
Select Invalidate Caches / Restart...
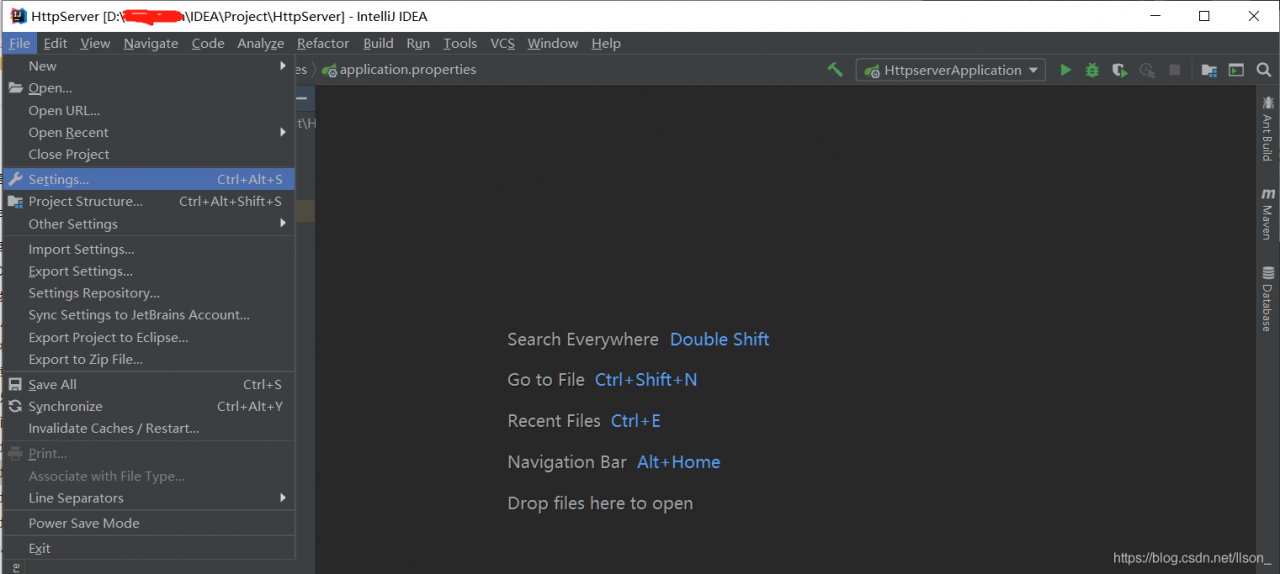tap(148, 428)
